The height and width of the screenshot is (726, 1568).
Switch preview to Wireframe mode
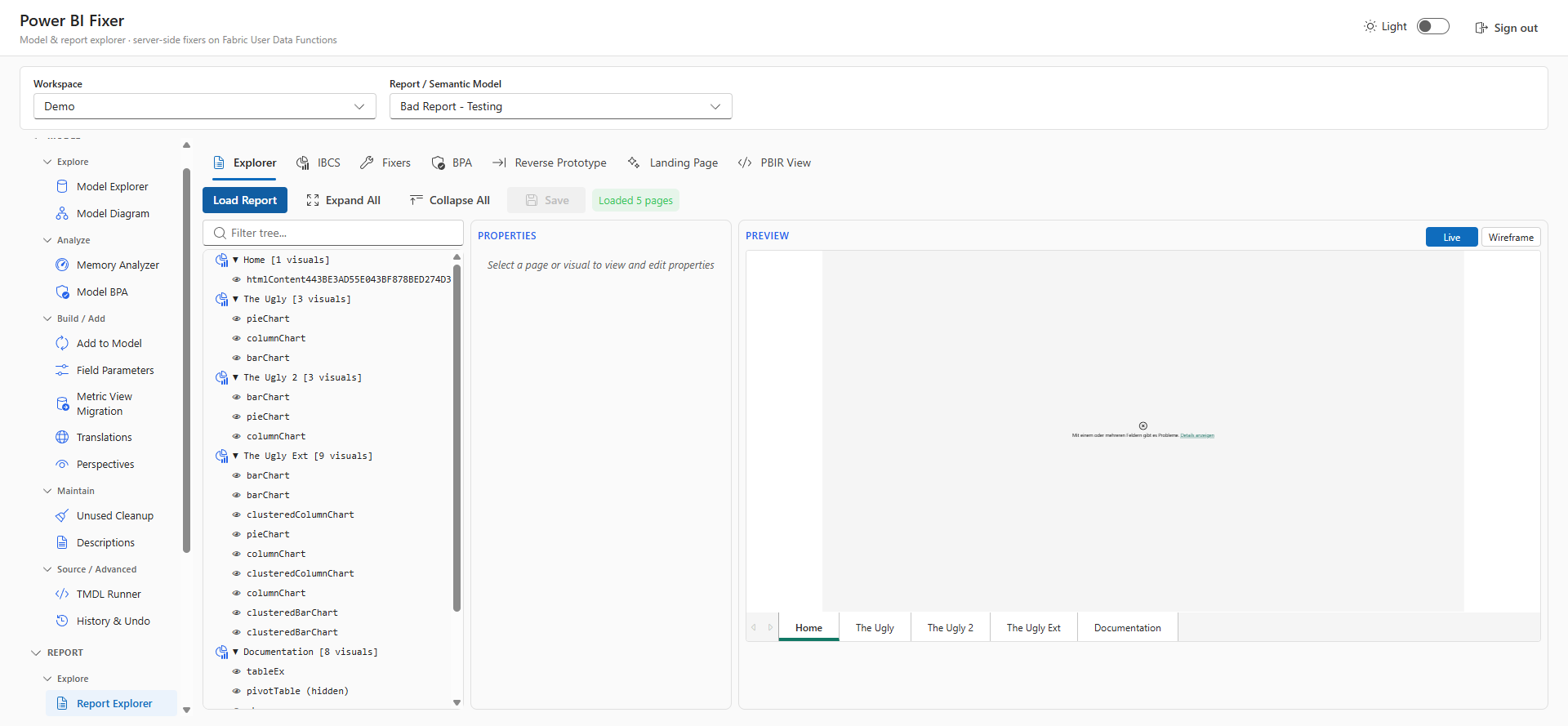(x=1511, y=237)
